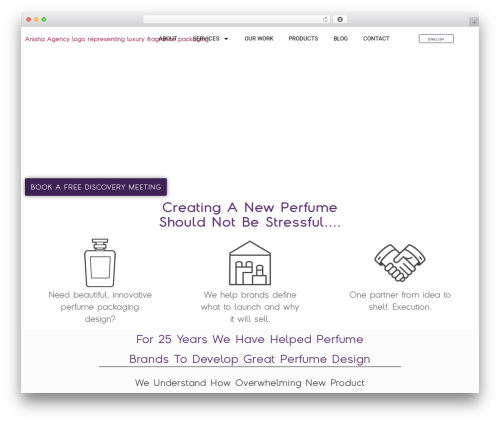Click the 'One partner from idea to shelf' text

(400, 301)
